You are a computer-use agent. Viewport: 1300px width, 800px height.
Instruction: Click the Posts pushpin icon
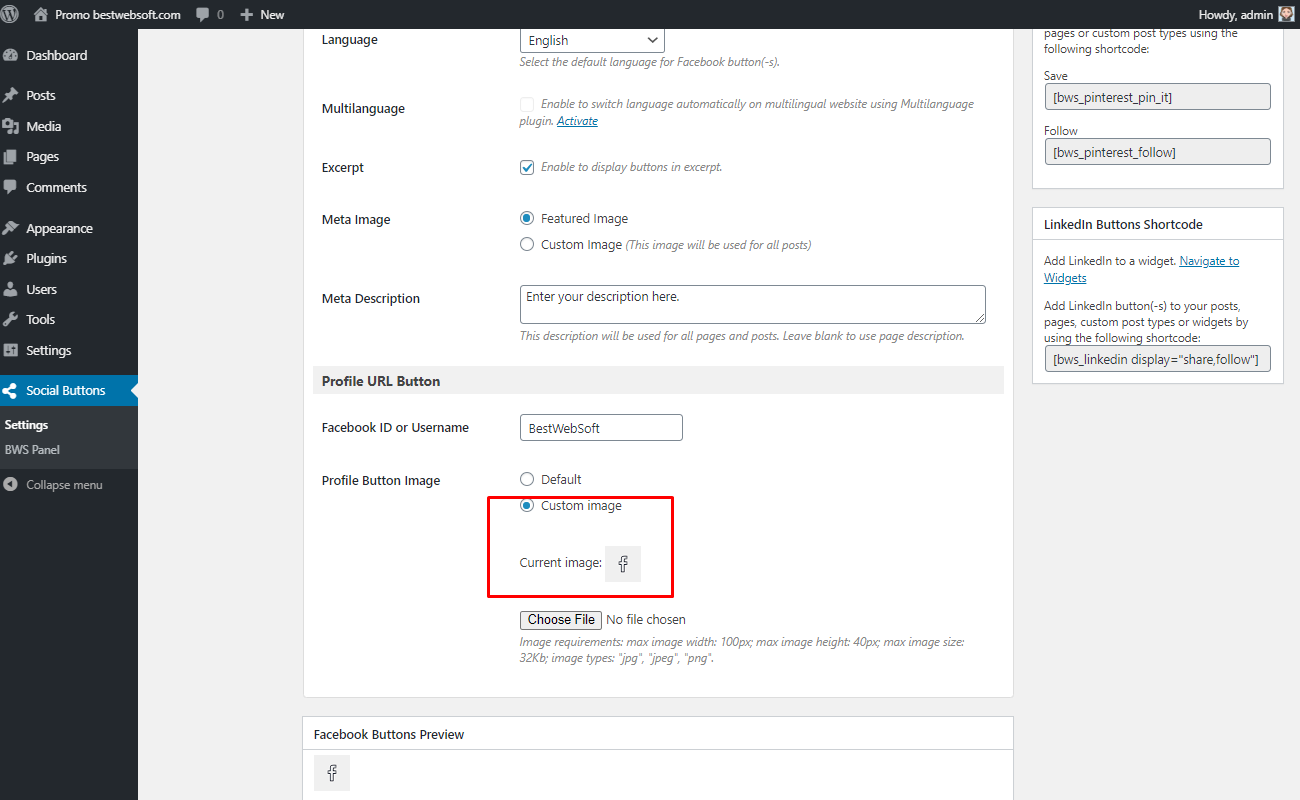(x=11, y=95)
